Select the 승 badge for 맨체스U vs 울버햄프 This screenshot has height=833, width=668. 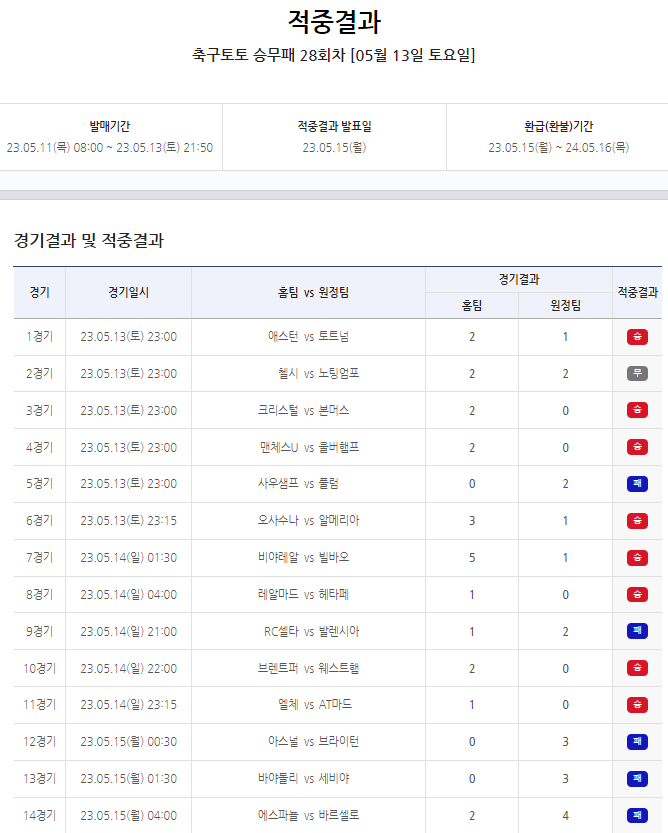637,447
